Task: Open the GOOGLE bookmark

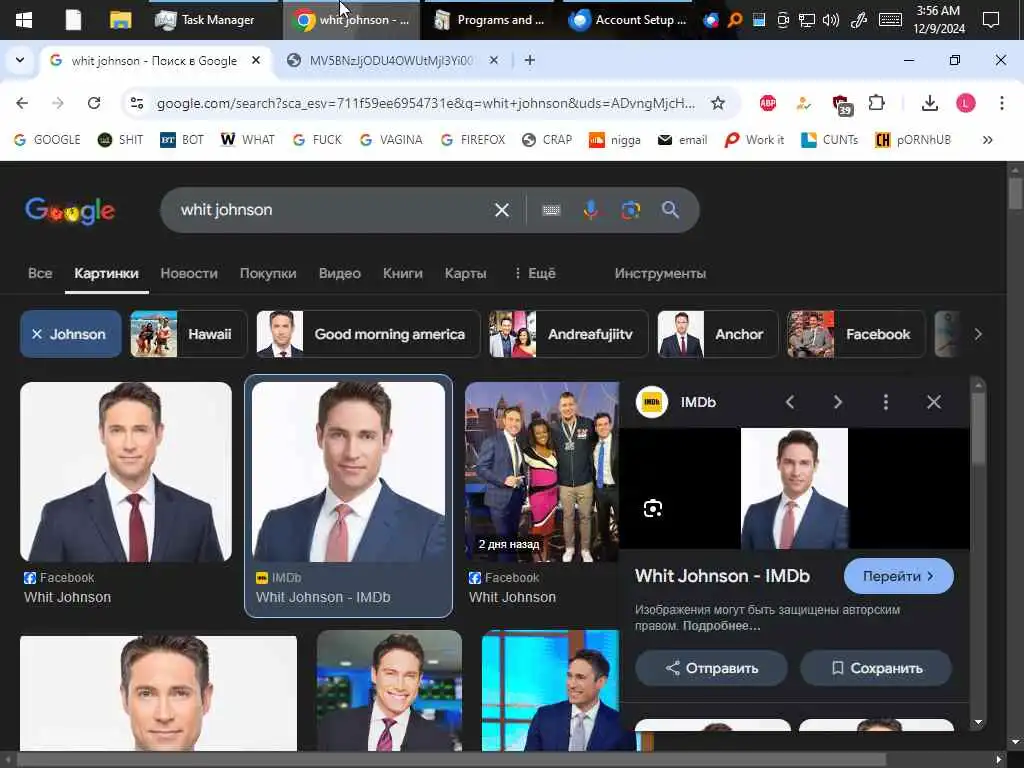Action: tap(47, 140)
